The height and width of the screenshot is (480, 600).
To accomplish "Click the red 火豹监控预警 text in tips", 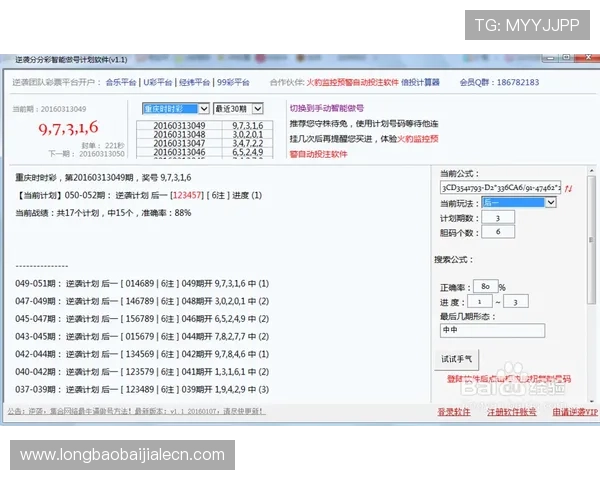I will [417, 139].
